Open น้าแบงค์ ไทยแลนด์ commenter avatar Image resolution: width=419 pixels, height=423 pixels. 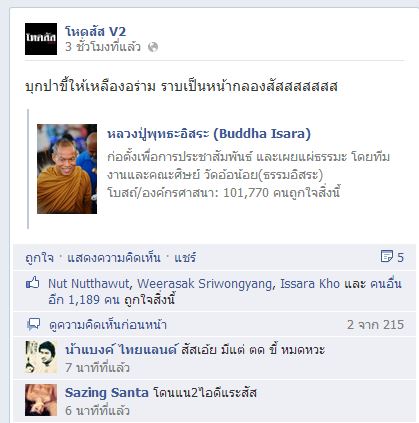coord(41,357)
